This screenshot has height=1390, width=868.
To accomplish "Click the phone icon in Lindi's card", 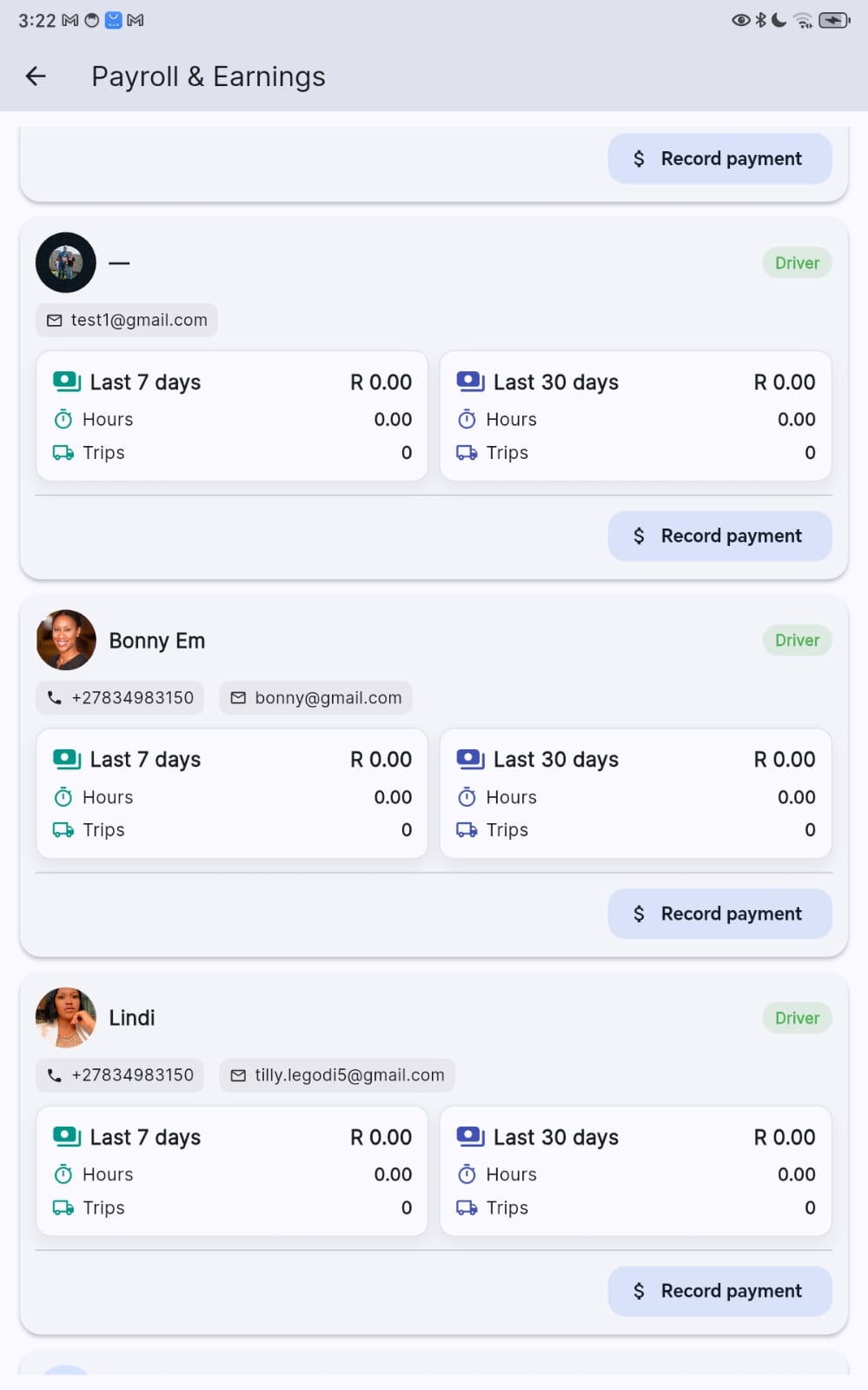I will tap(55, 1075).
